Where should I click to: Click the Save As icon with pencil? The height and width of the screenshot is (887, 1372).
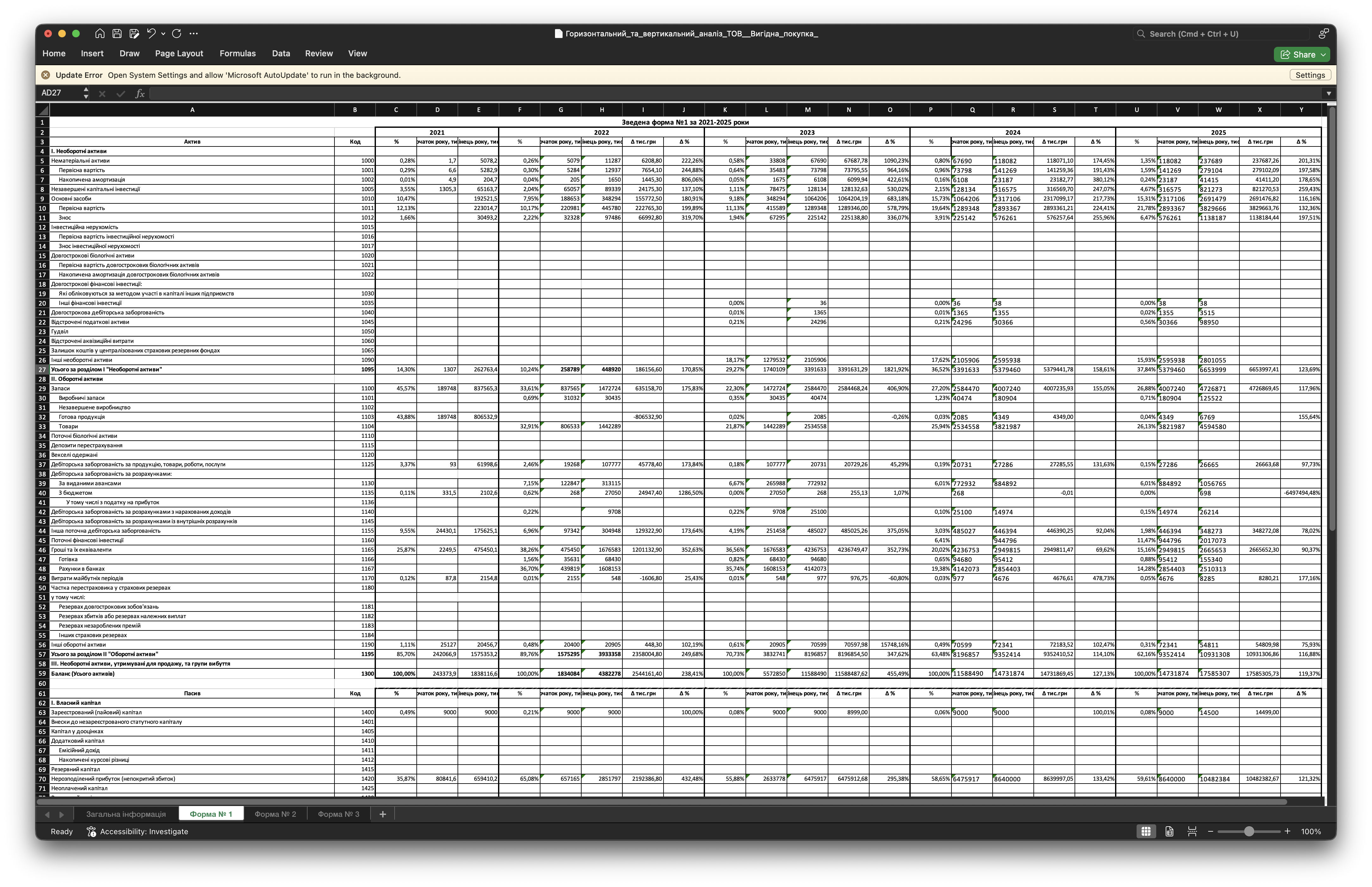pyautogui.click(x=134, y=34)
